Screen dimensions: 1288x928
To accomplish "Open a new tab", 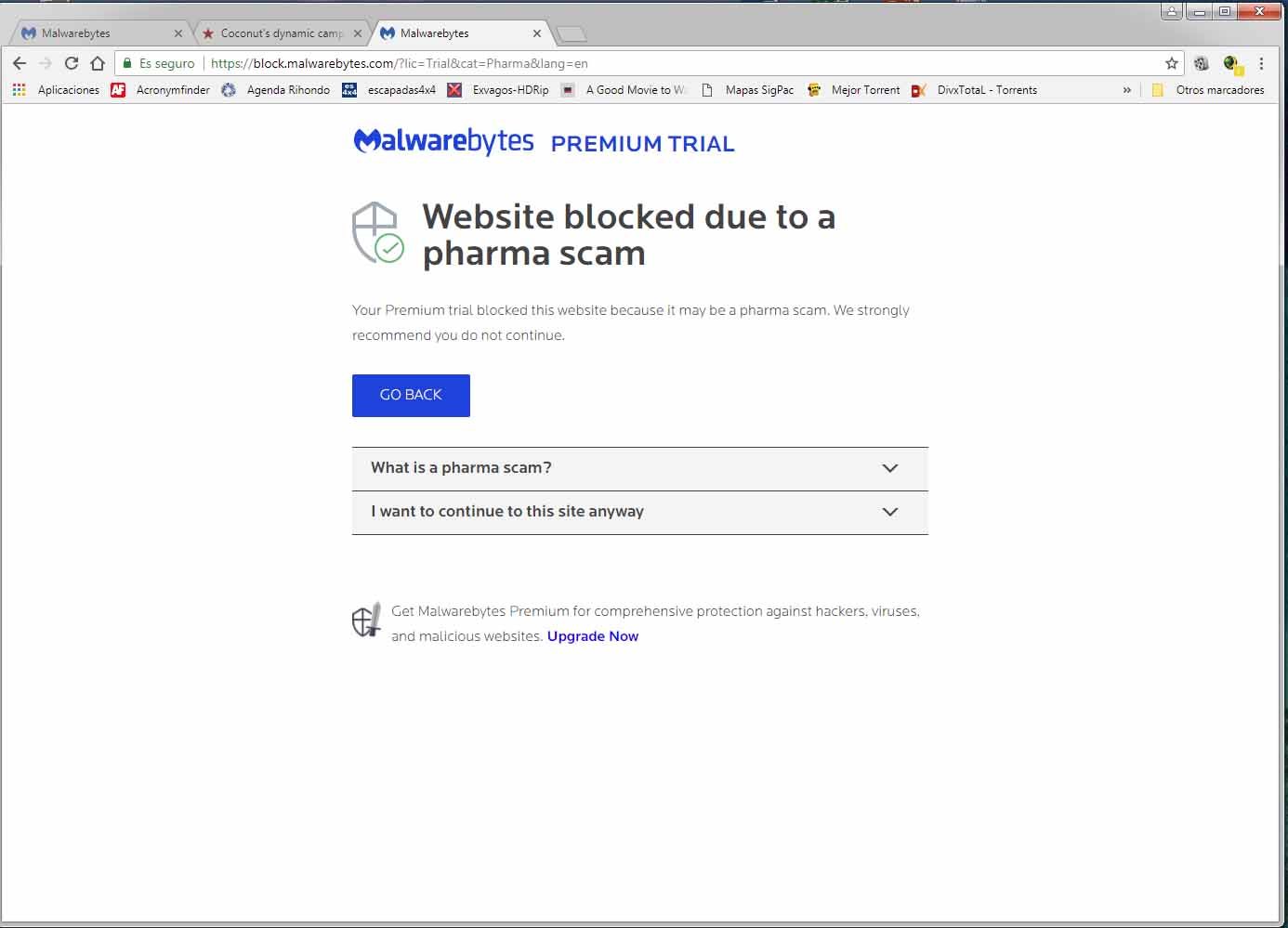I will (x=572, y=34).
